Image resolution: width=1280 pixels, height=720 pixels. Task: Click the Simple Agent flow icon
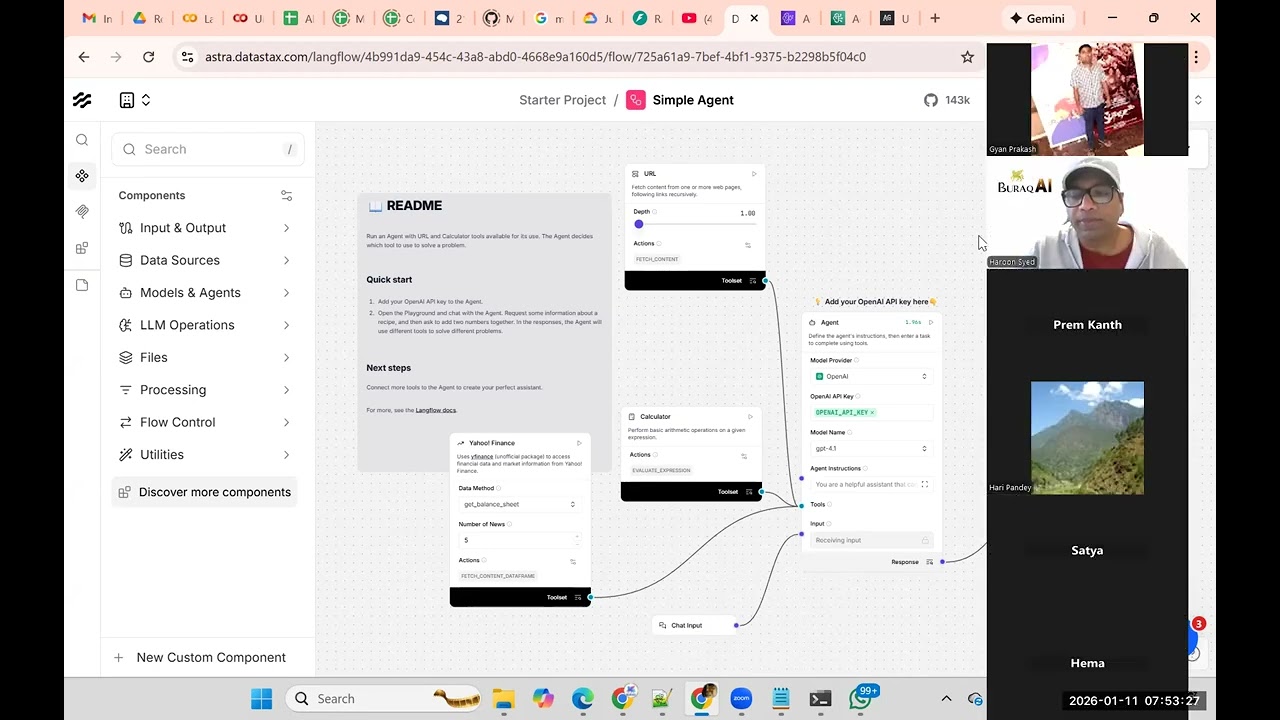(x=636, y=100)
